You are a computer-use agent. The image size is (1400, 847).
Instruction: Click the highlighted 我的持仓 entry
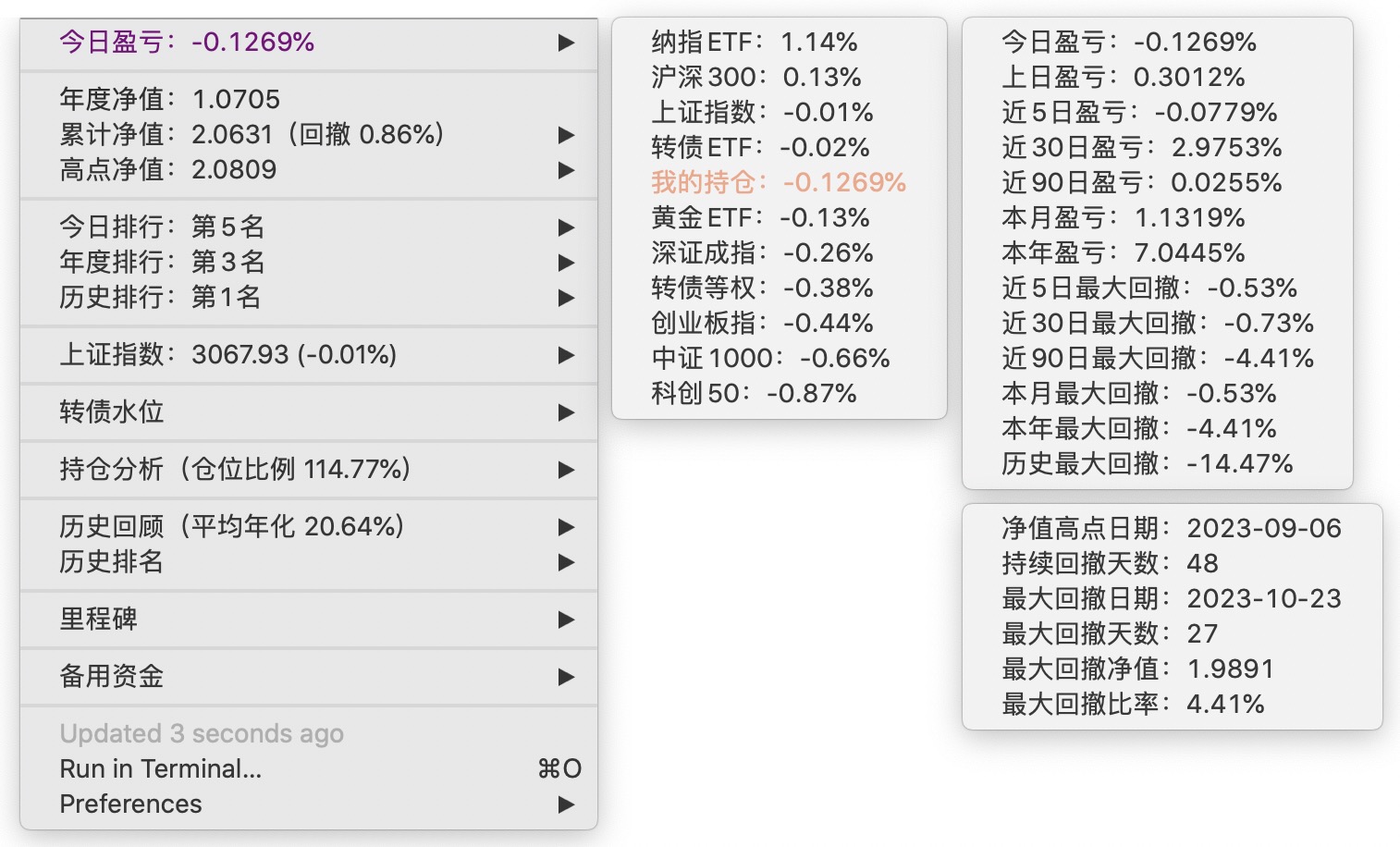coord(778,182)
